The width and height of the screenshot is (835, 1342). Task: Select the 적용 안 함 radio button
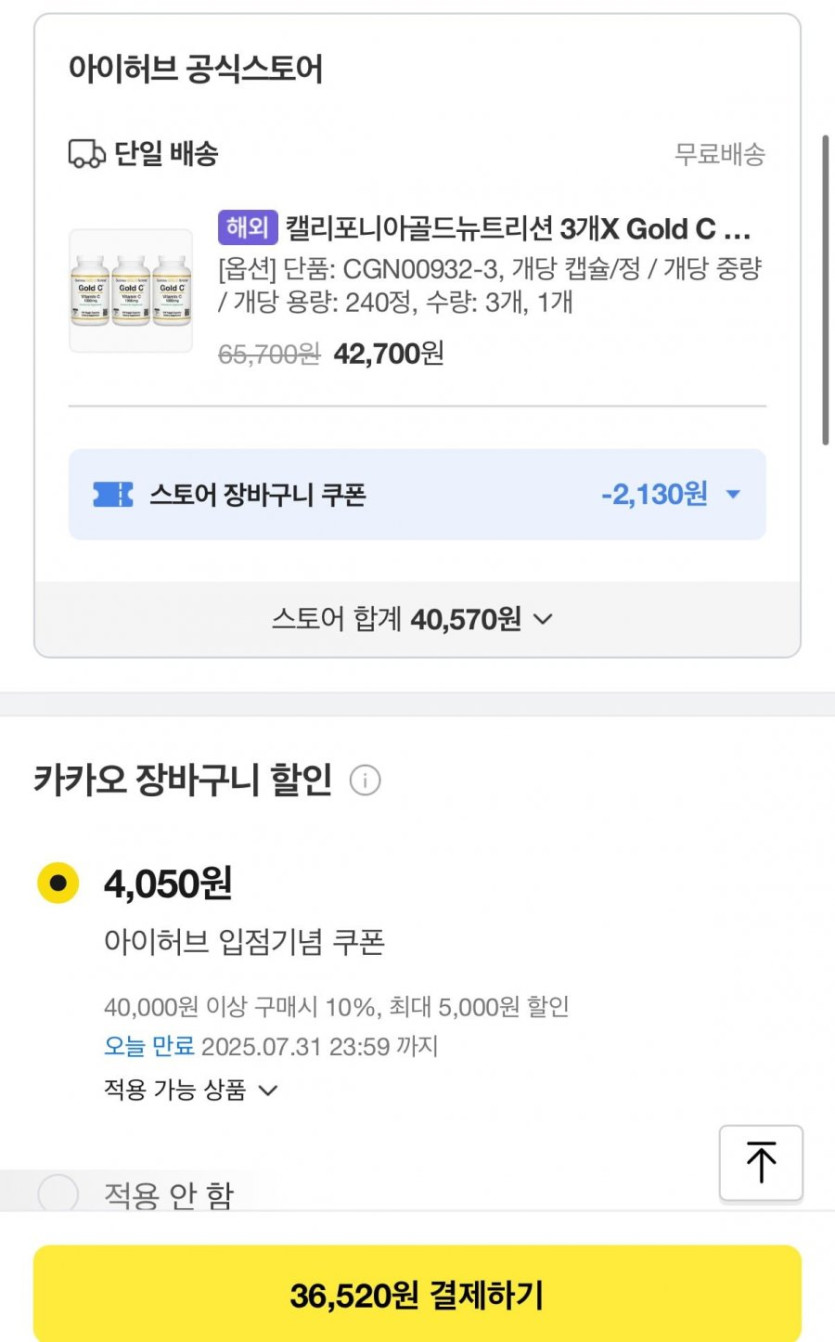(x=58, y=1193)
